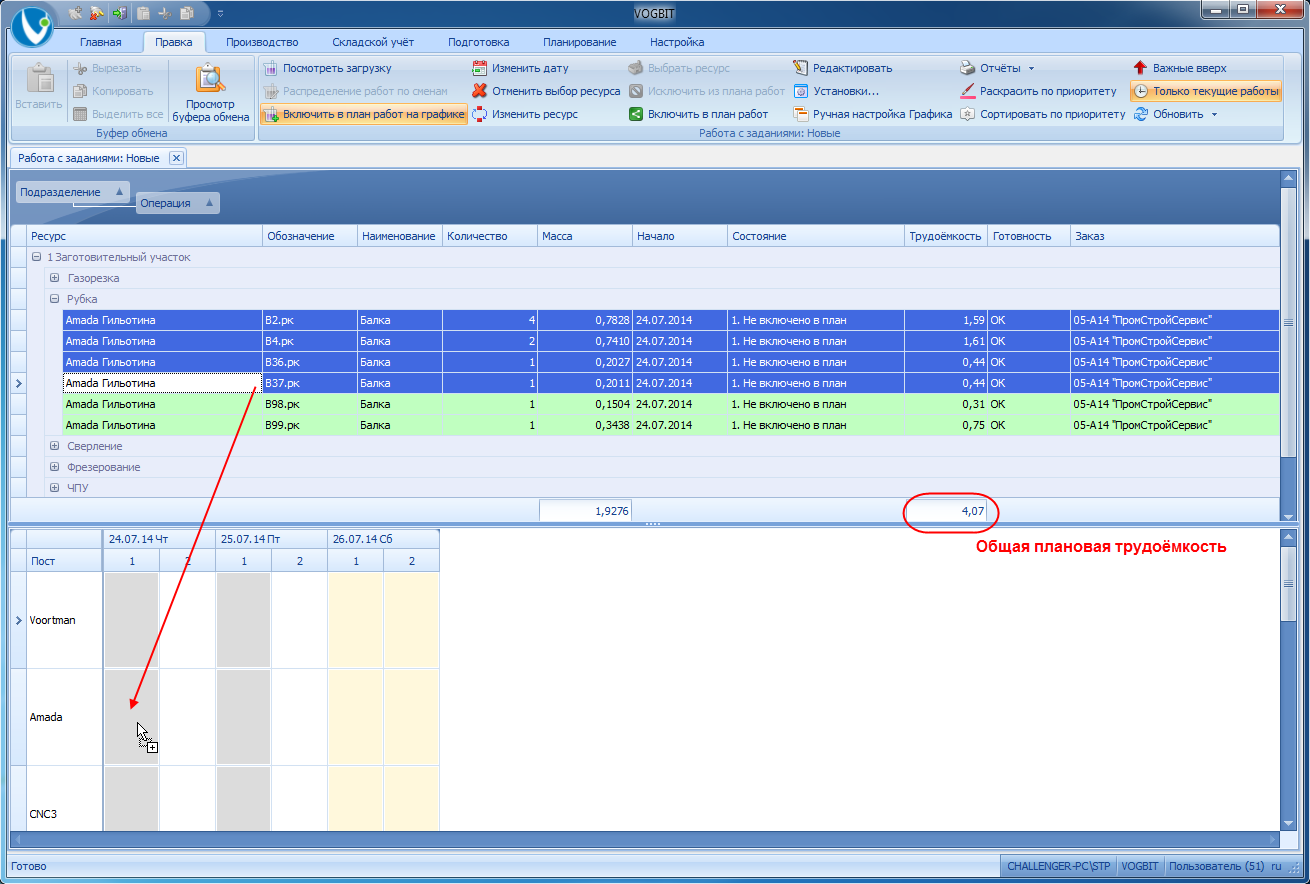This screenshot has height=884, width=1310.
Task: Toggle Только текущие работы filter
Action: 1206,92
